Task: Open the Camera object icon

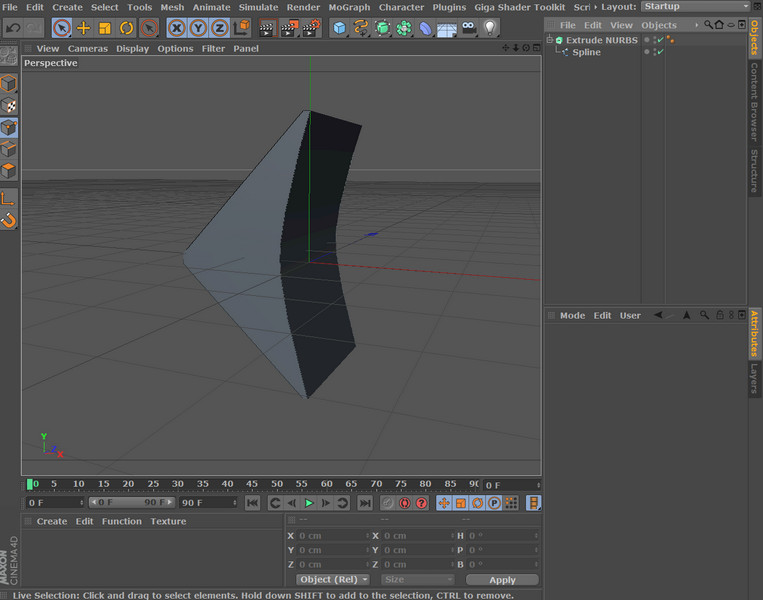Action: tap(469, 28)
